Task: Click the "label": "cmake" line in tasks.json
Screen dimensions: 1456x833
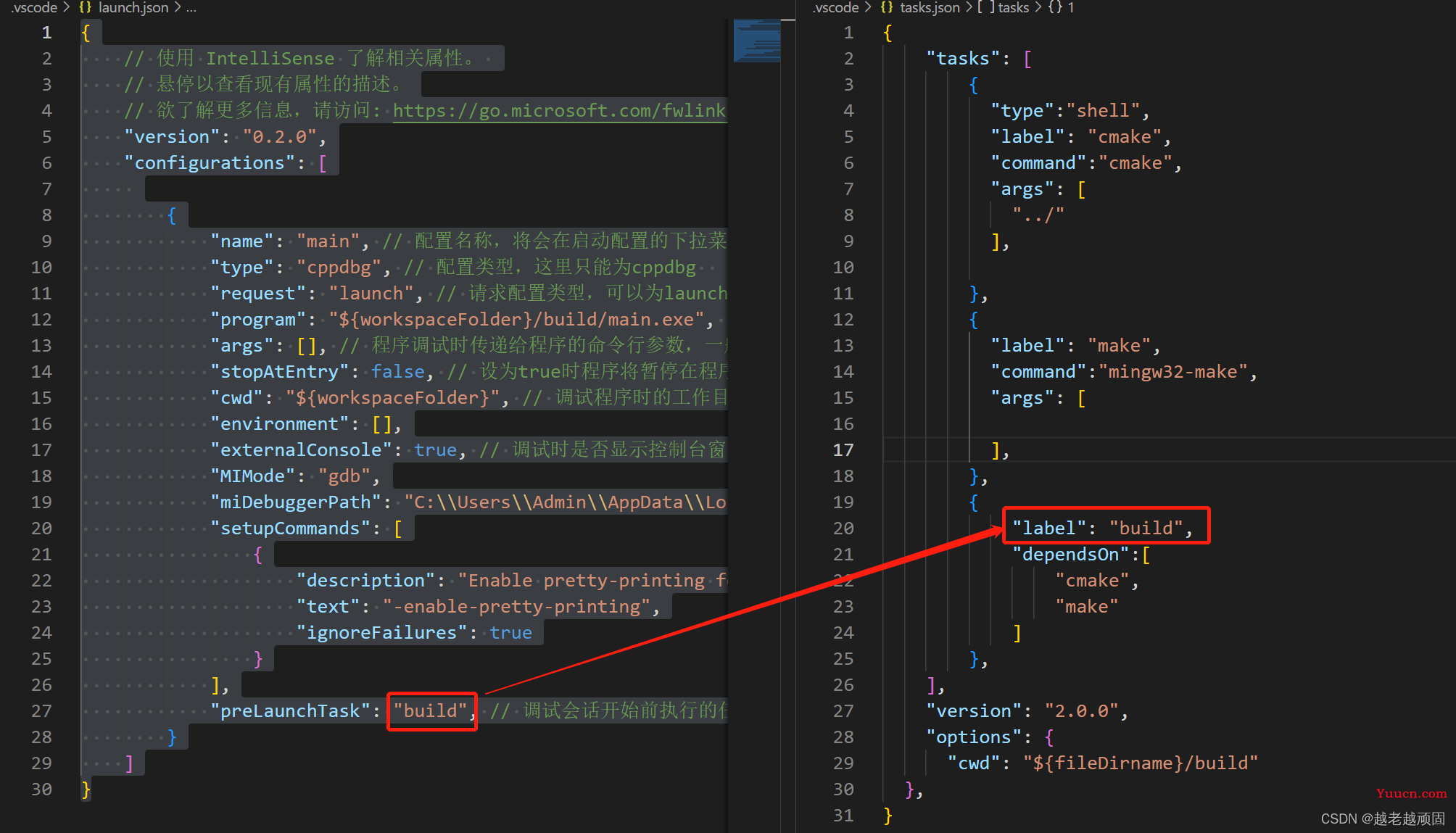Action: point(1081,136)
